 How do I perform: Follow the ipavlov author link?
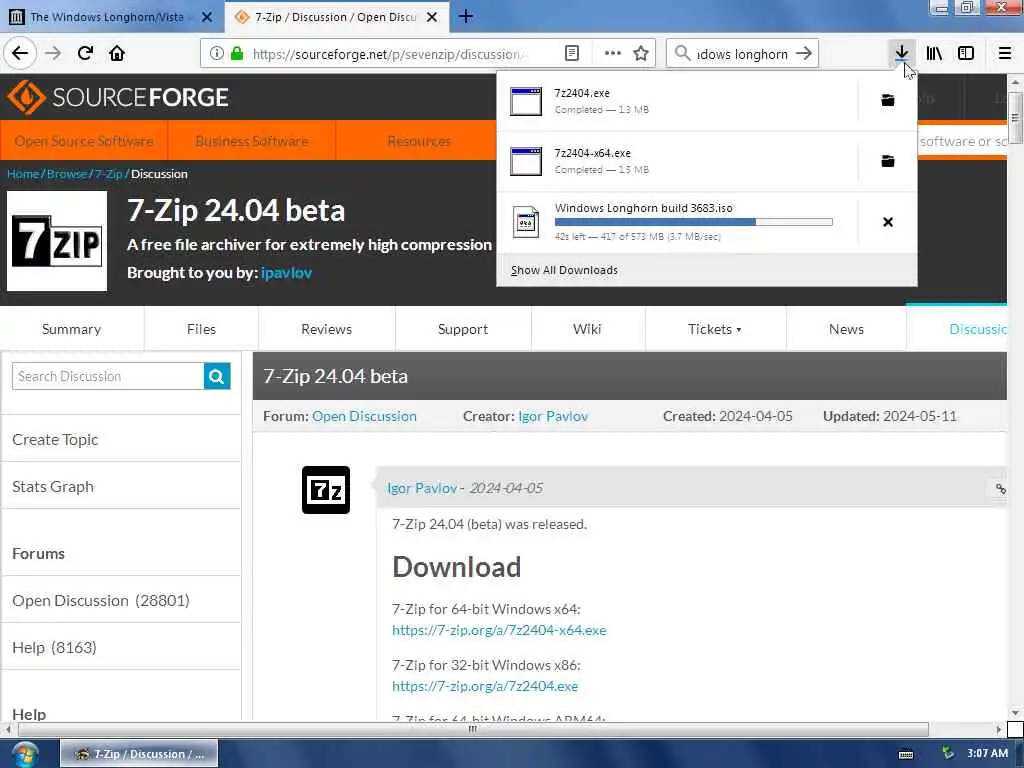pos(286,273)
